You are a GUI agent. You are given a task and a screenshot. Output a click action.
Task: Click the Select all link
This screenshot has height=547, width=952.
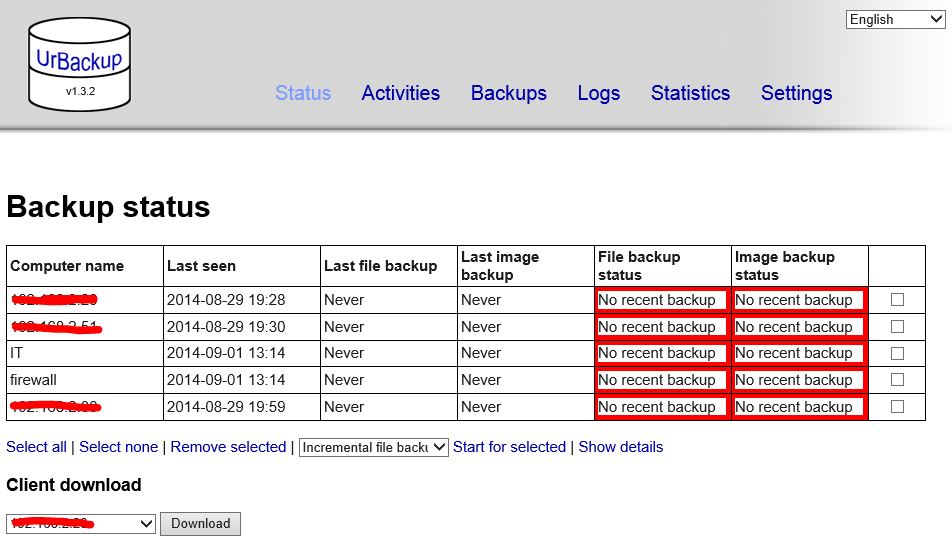point(36,447)
